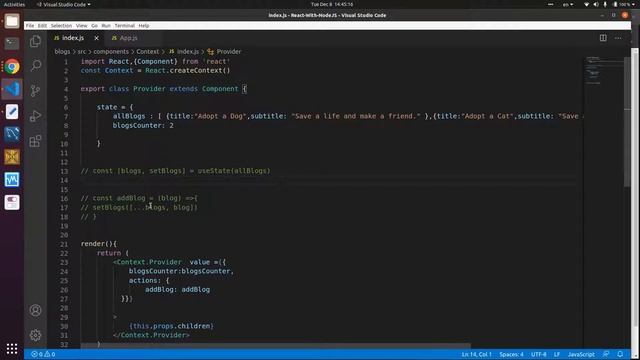Screen dimensions: 640x360
Task: Open the File menu
Action: 30,25
